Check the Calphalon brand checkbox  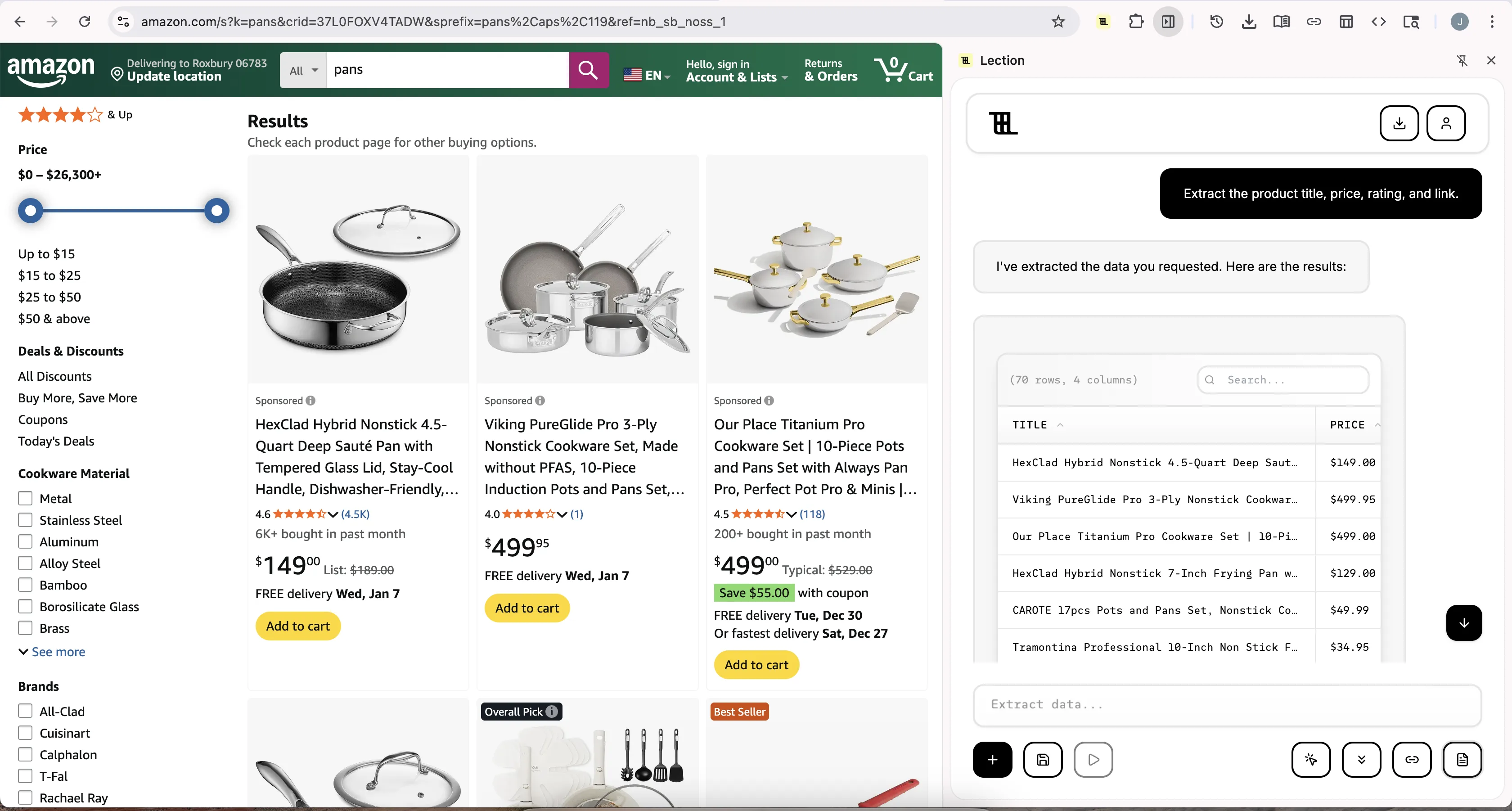[x=26, y=755]
